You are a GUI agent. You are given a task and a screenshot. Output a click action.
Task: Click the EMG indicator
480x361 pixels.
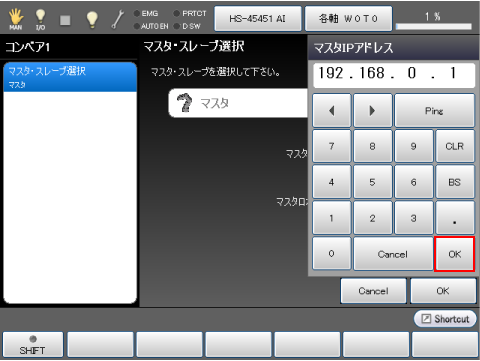click(146, 14)
